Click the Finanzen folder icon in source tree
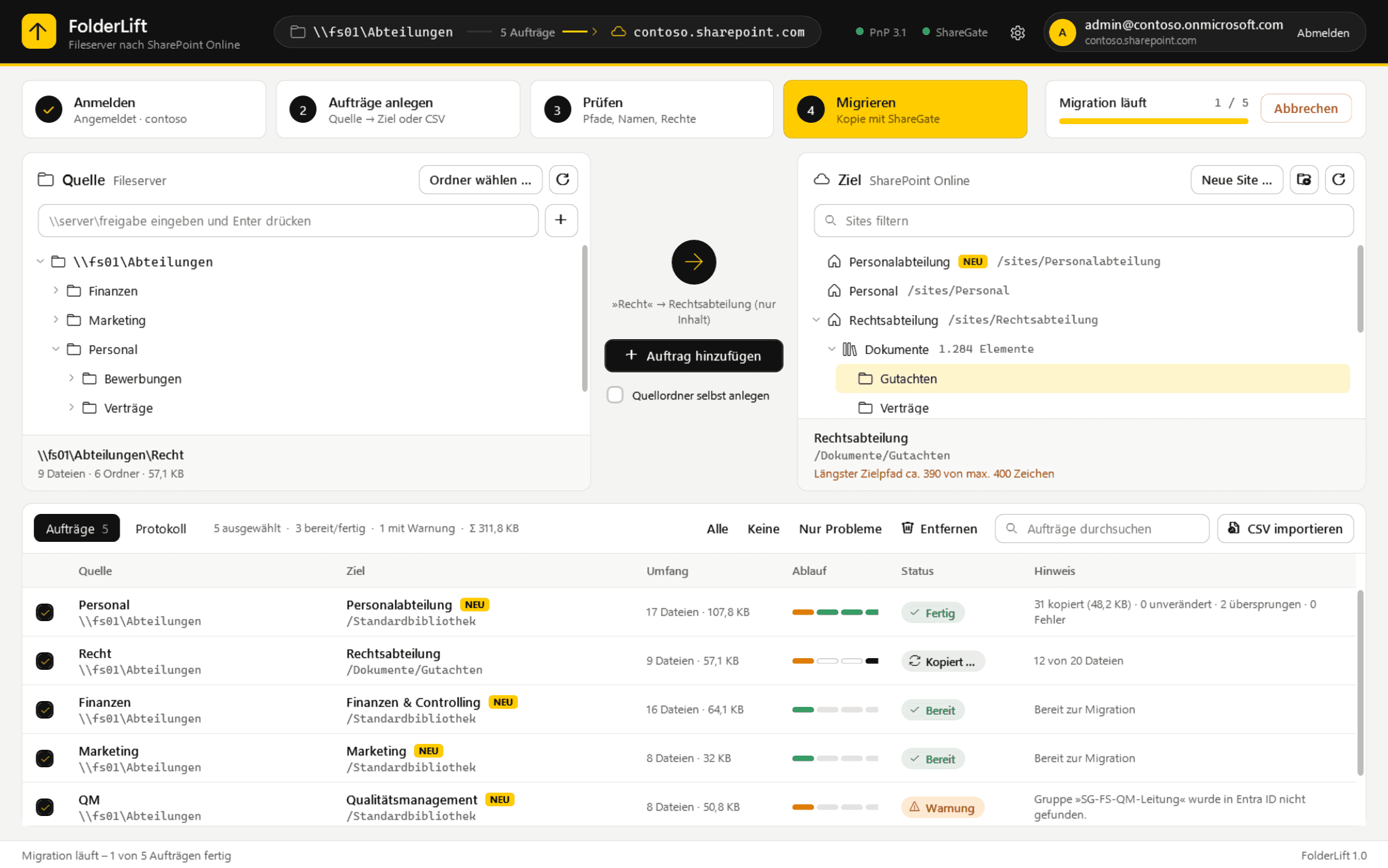1388x868 pixels. [74, 291]
